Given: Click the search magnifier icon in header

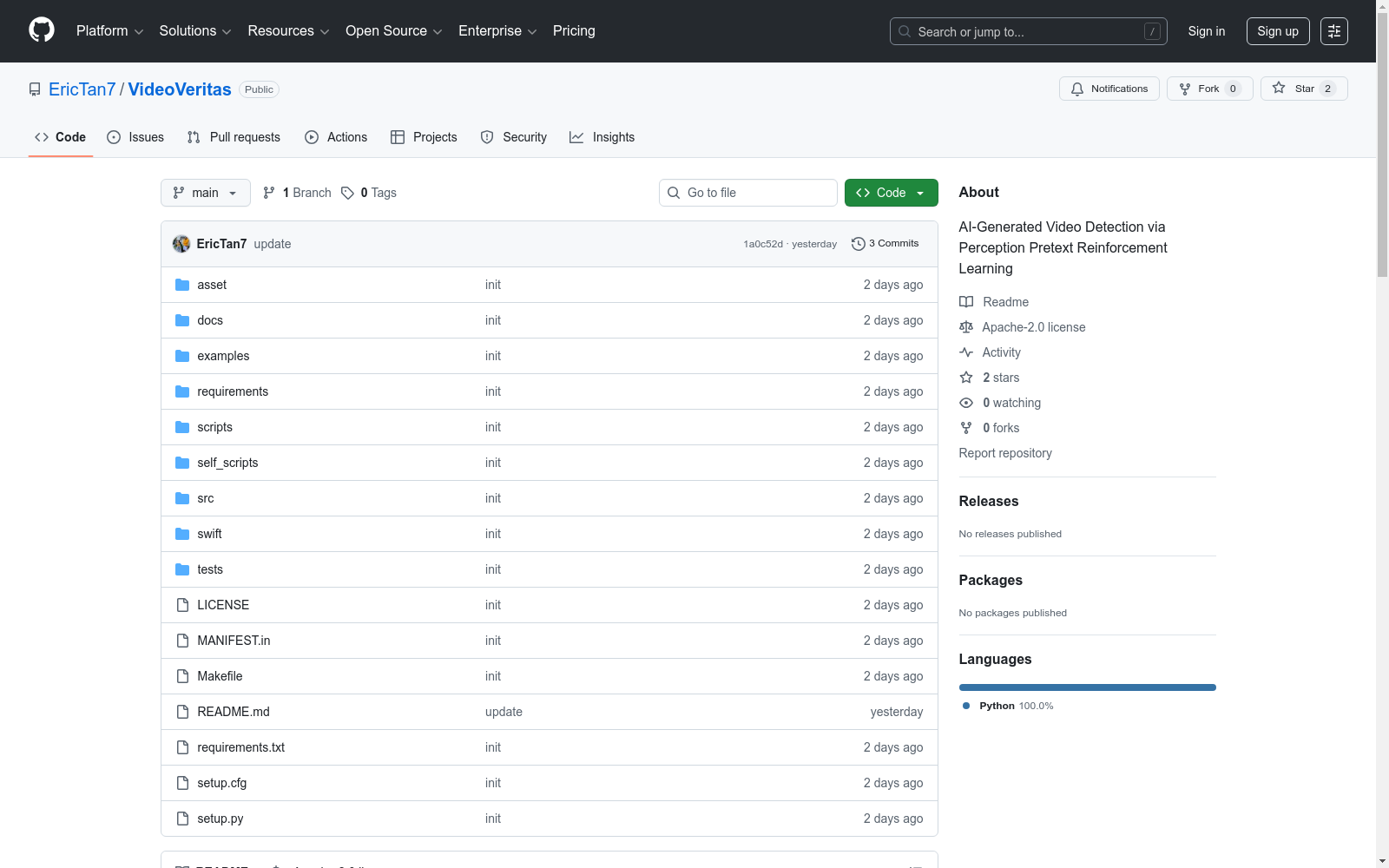Looking at the screenshot, I should 905,31.
